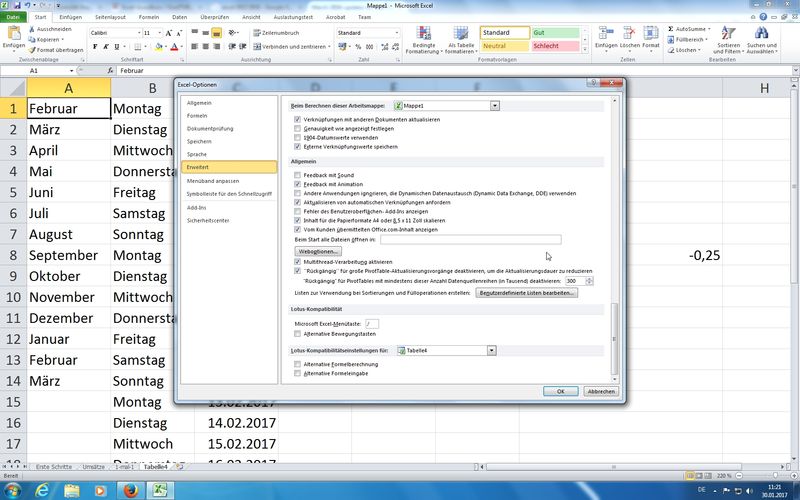
Task: Select Formeln category in options list
Action: (x=198, y=116)
